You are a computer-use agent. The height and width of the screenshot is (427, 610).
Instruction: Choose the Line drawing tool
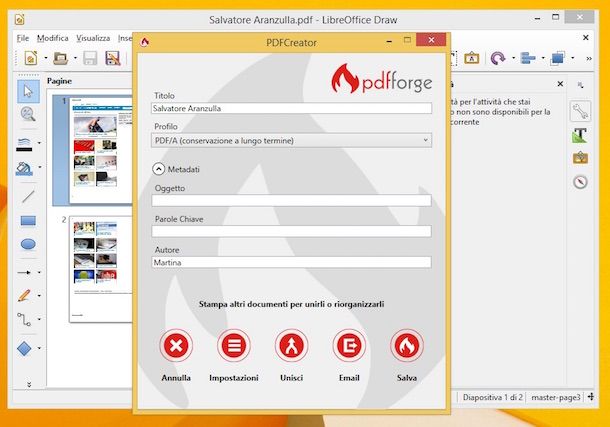coord(28,196)
